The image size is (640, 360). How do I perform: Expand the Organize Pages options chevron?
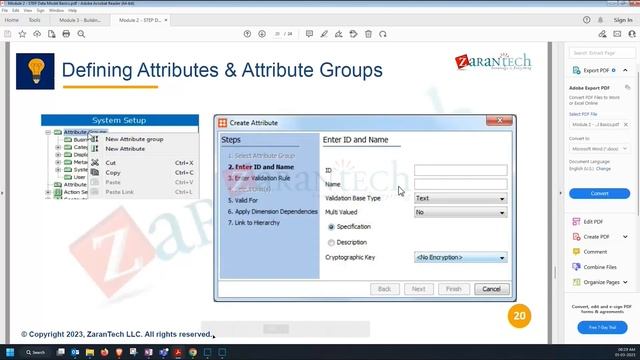click(x=625, y=282)
